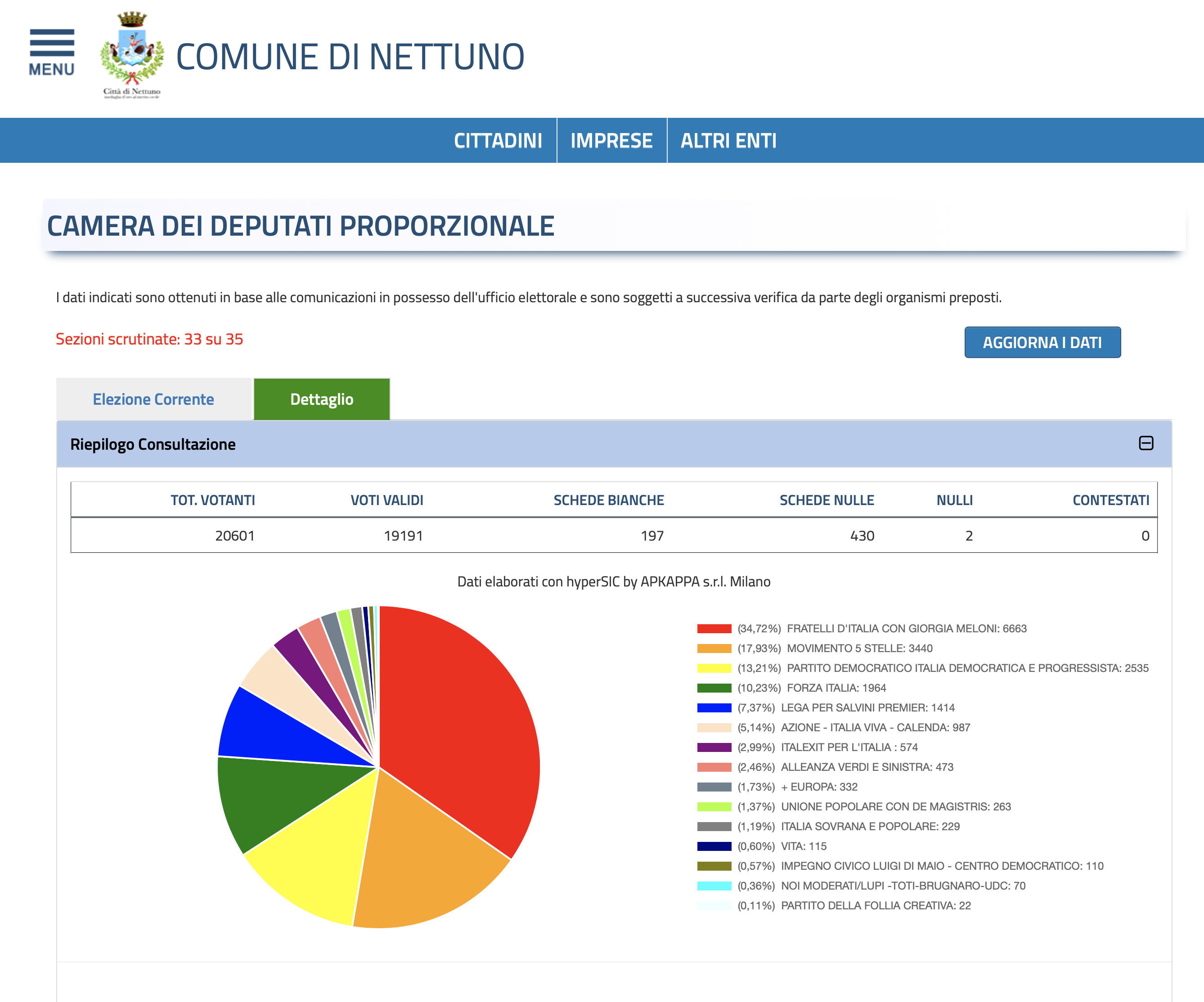Click the blank ballots value 197
The width and height of the screenshot is (1204, 1002).
point(652,535)
